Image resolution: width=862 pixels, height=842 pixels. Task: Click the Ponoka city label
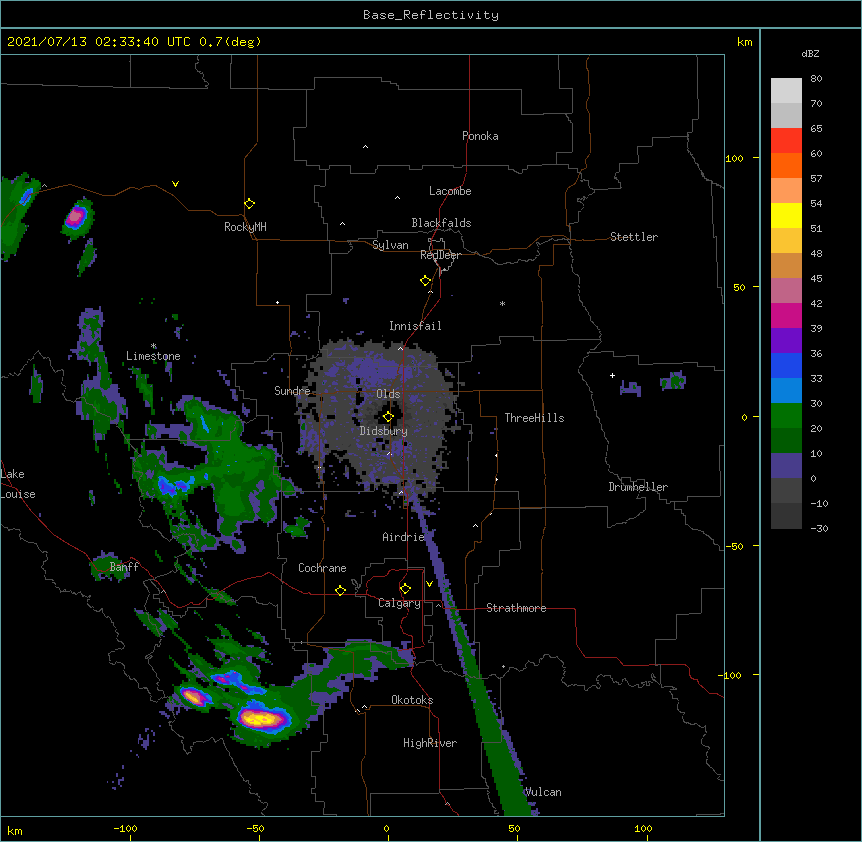click(480, 136)
